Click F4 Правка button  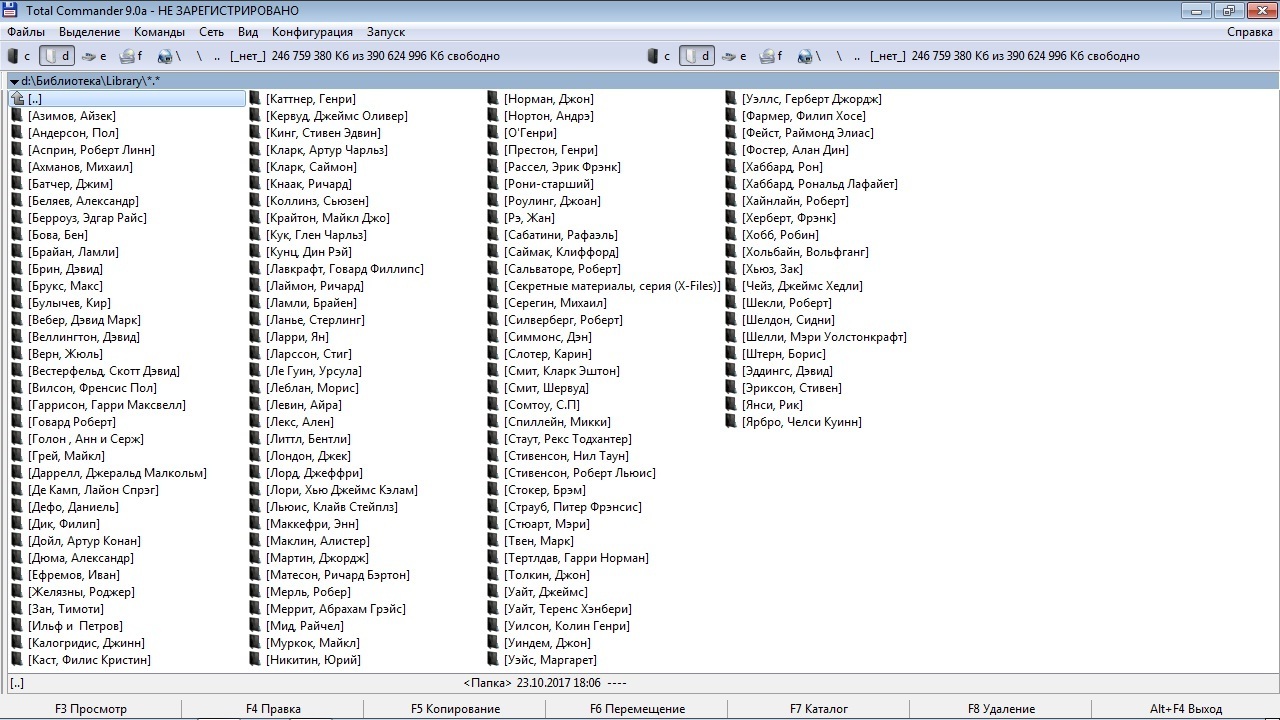pyautogui.click(x=273, y=709)
